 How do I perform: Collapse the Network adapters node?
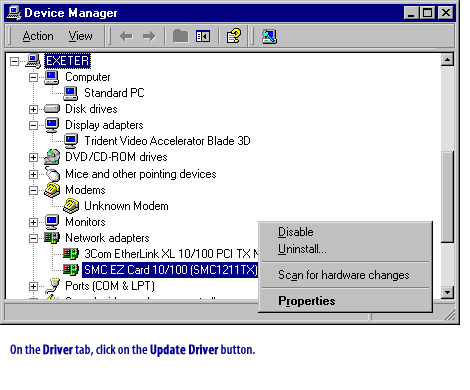point(33,238)
